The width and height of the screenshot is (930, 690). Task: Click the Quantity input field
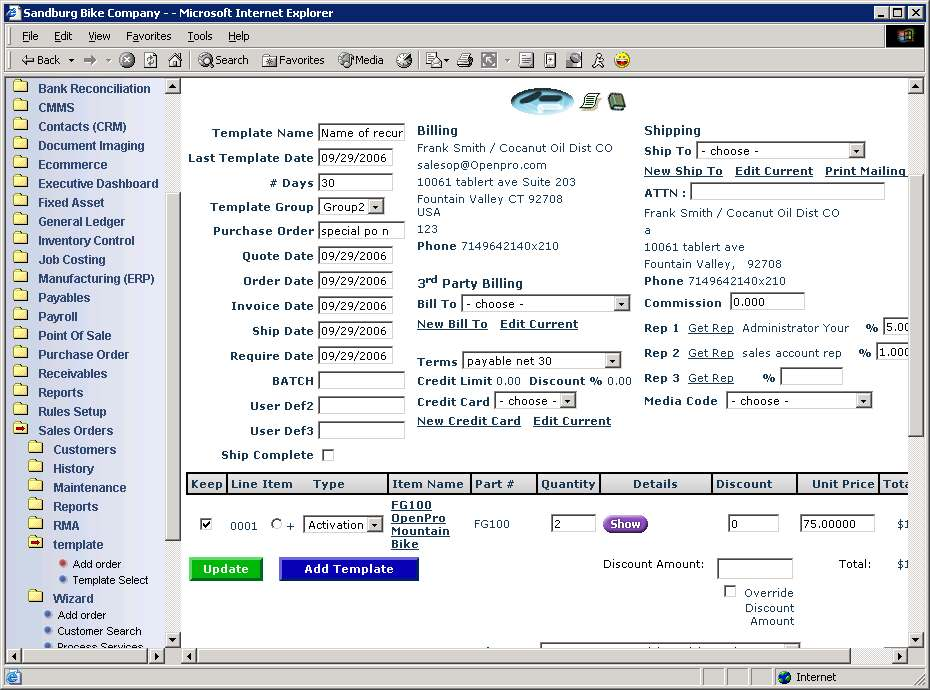(x=572, y=523)
